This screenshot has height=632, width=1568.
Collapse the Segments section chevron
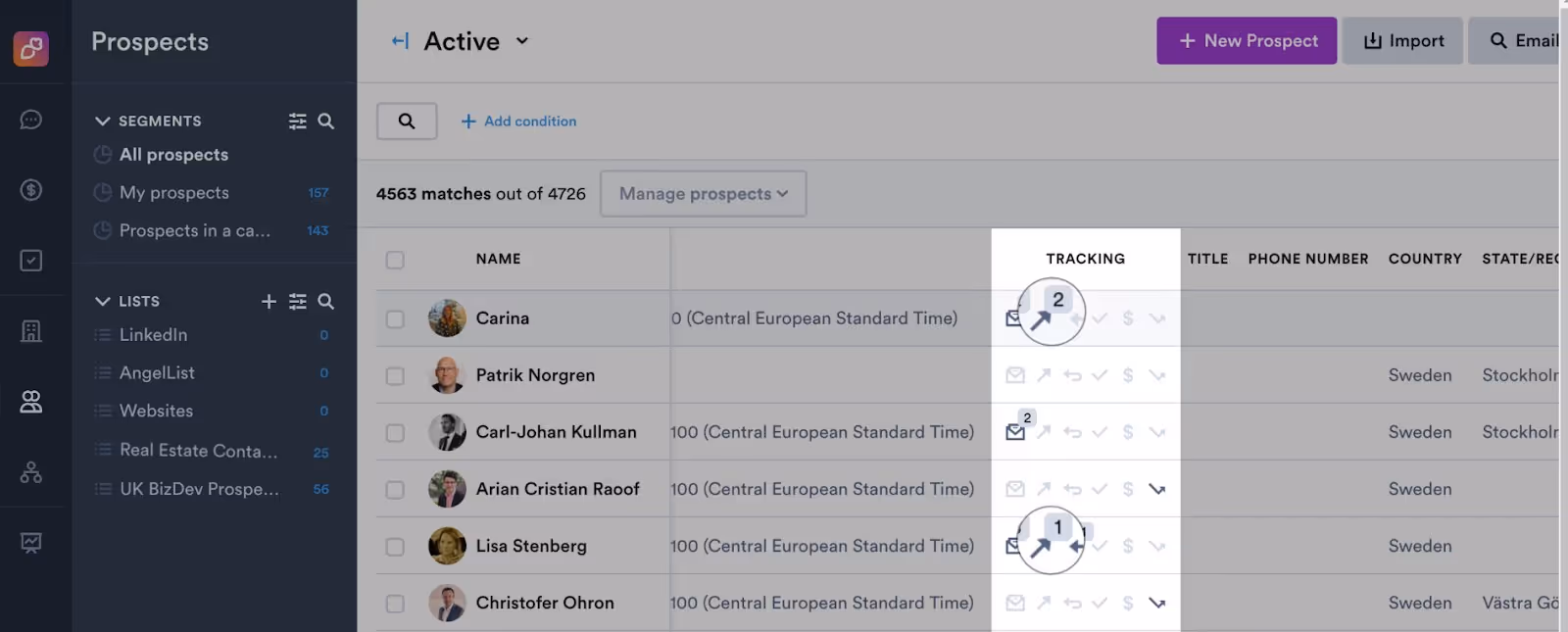(x=102, y=121)
